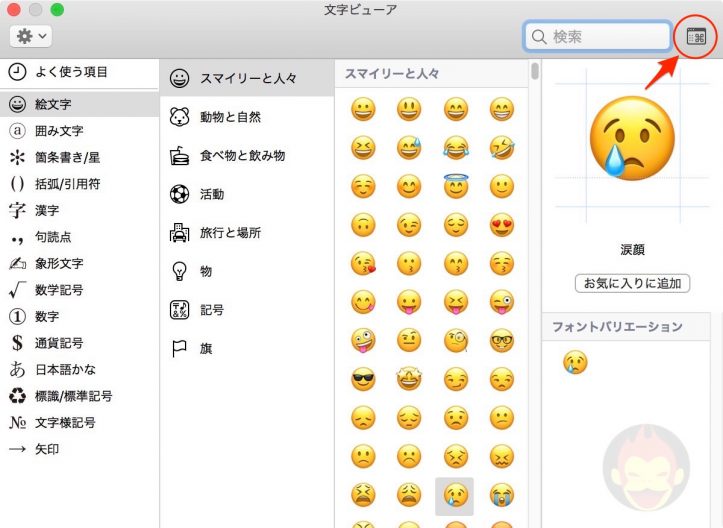Select スマイリーと人々 emoji subcategory
The image size is (723, 528).
tap(247, 78)
